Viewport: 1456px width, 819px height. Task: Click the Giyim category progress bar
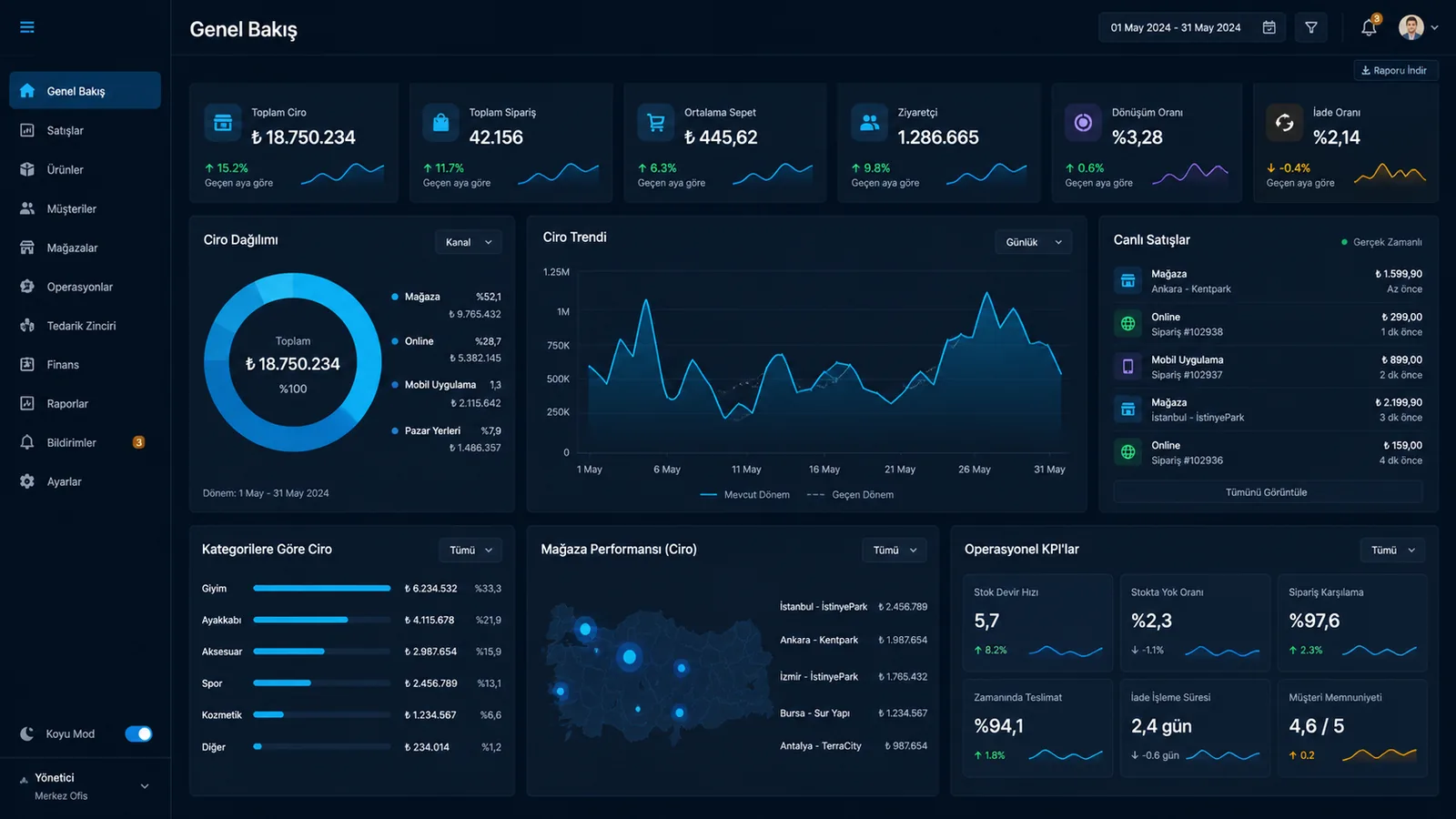coord(322,588)
